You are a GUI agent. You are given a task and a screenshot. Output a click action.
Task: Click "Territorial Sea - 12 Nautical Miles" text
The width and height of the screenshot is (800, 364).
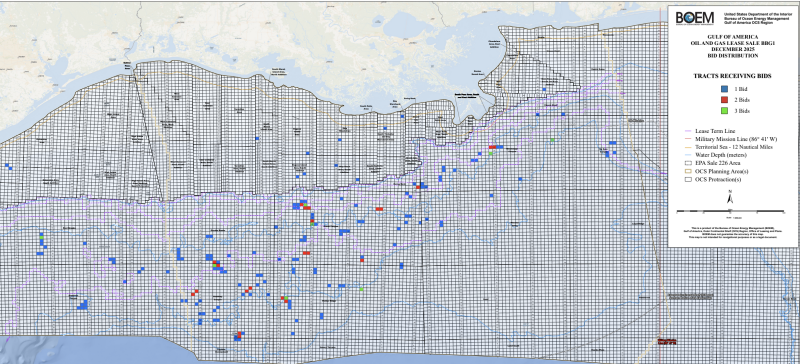[734, 147]
